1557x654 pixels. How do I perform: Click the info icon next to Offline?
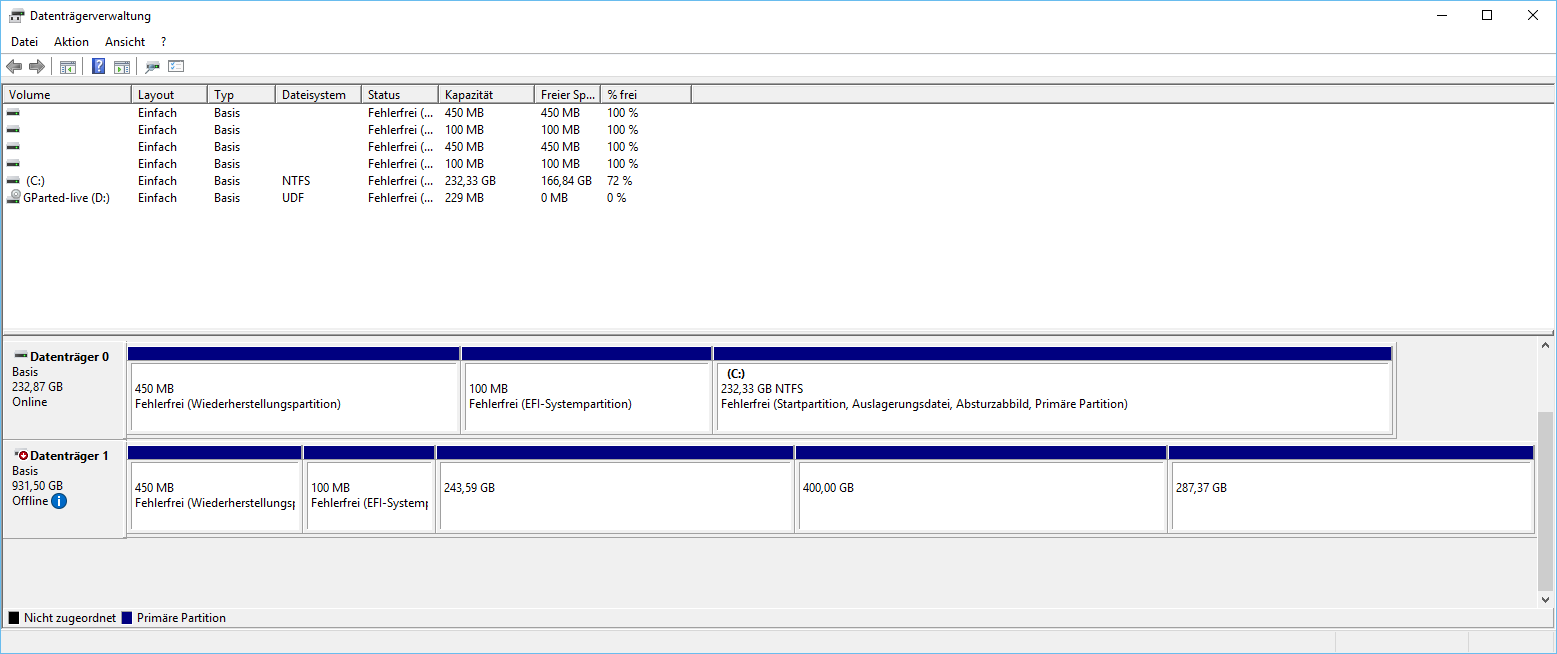[x=59, y=501]
